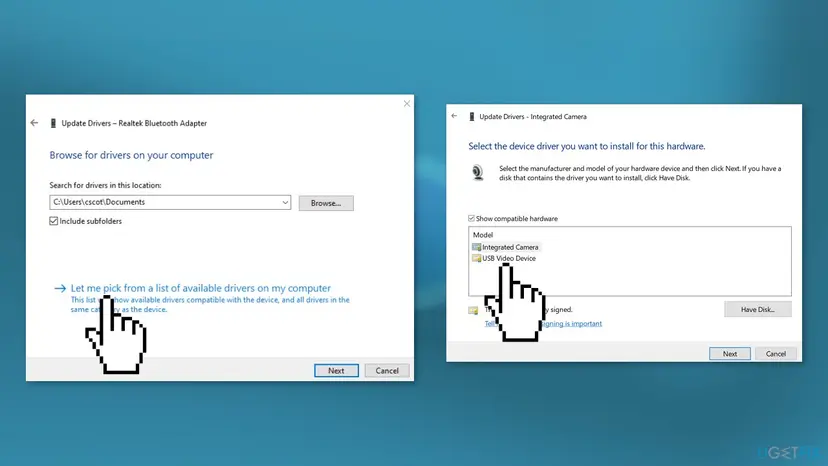Go back in Integrated Camera dialog

coord(454,116)
